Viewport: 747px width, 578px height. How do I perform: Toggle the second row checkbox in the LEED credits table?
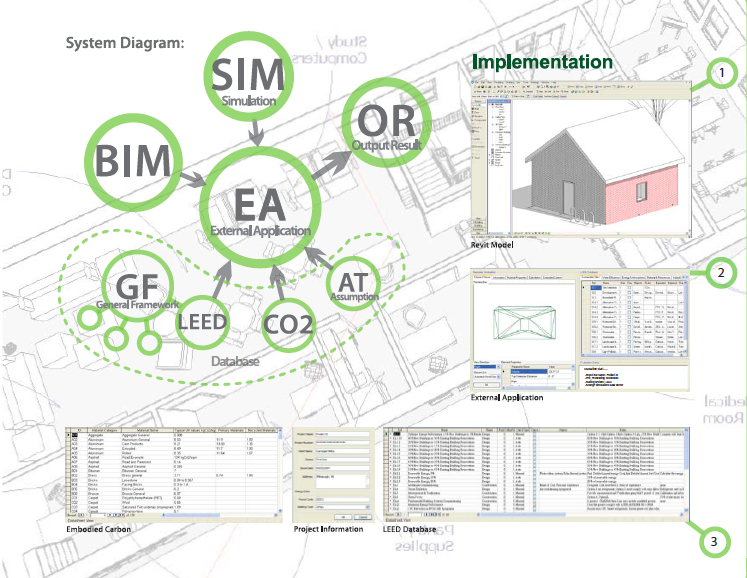click(x=628, y=292)
